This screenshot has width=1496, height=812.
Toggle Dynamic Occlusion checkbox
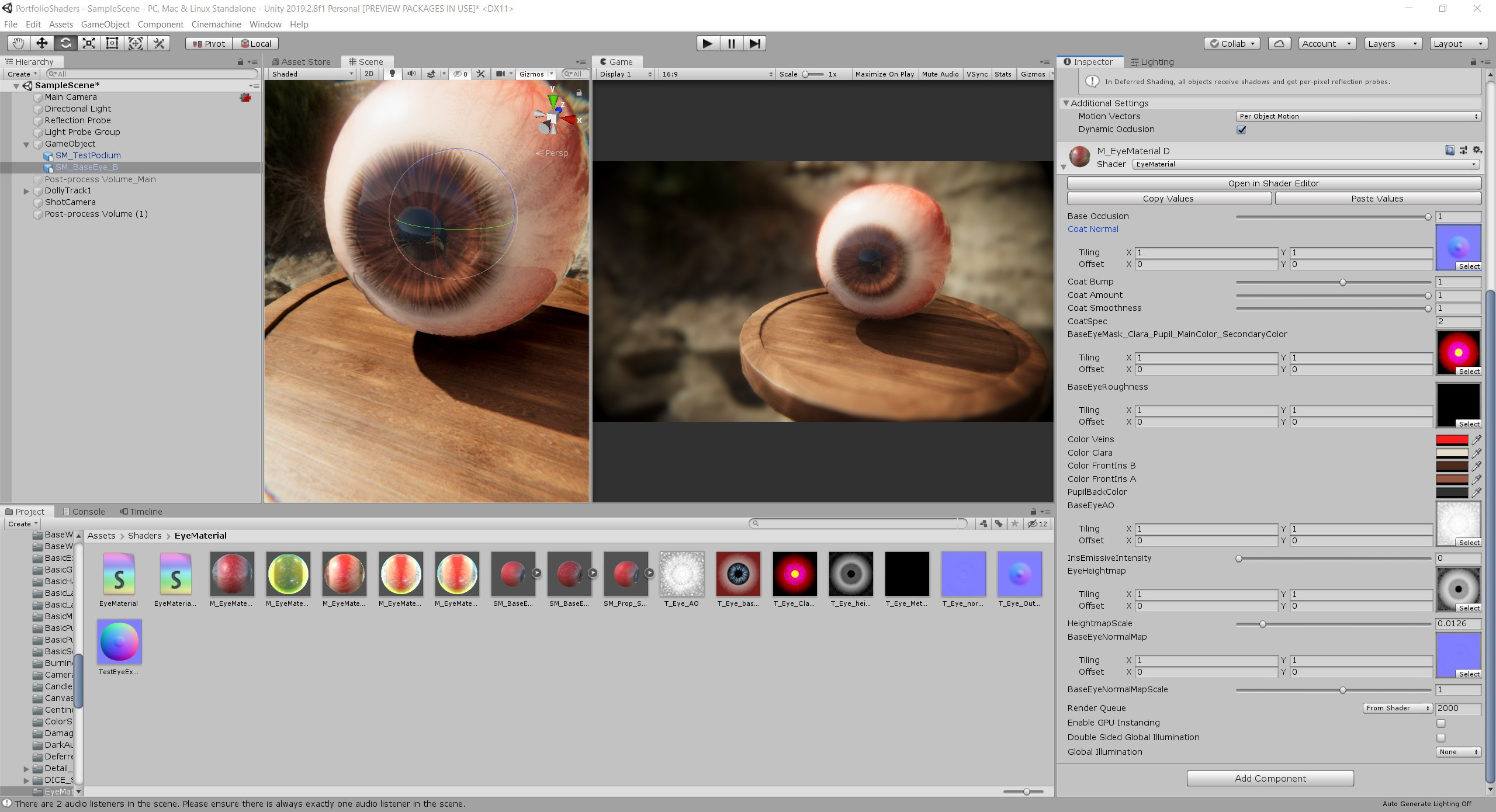click(1241, 130)
